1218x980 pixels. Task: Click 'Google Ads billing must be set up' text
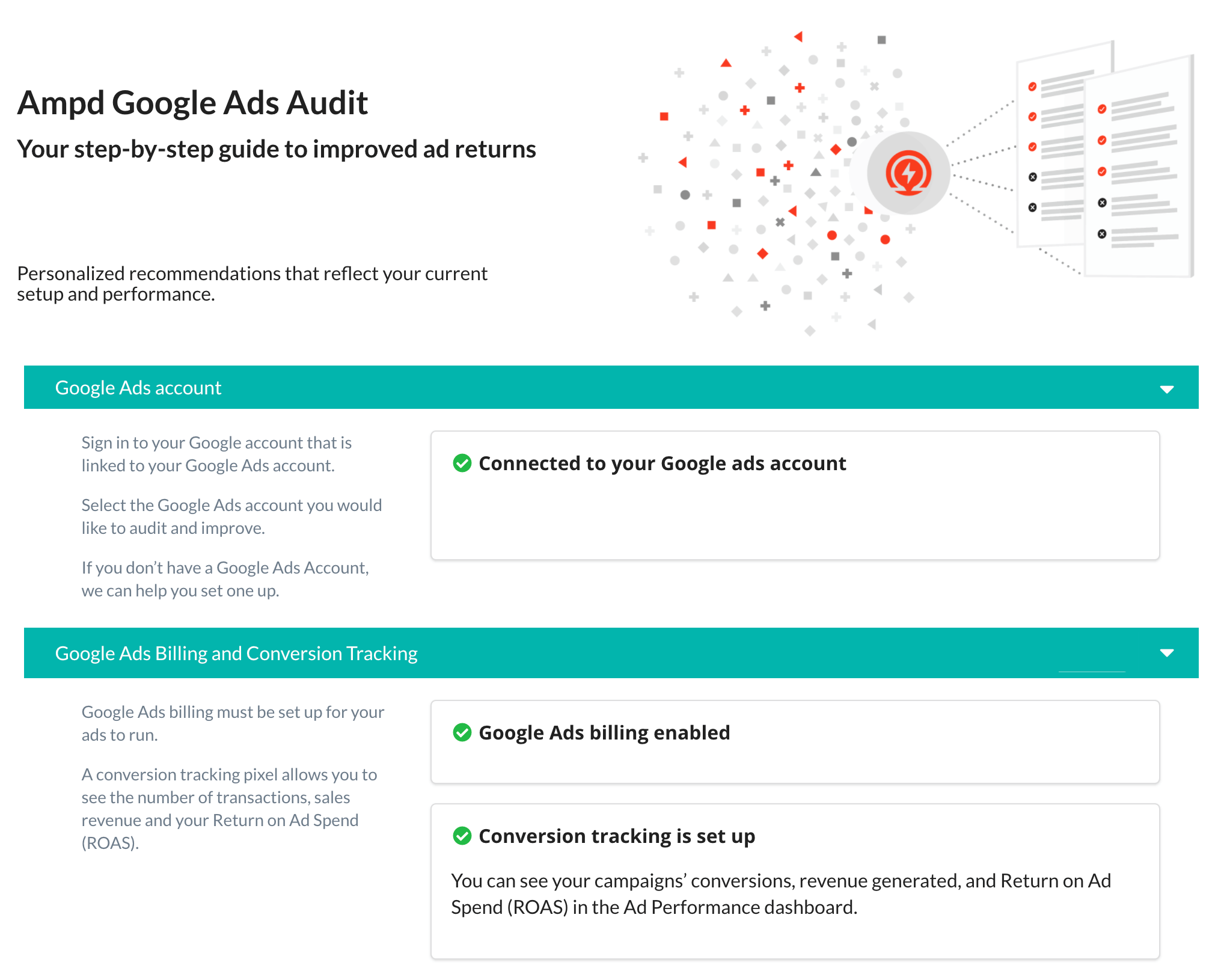point(233,723)
